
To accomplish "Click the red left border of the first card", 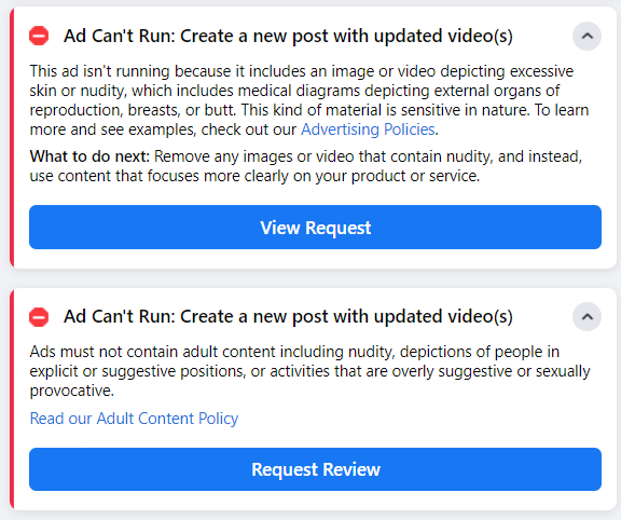I will pyautogui.click(x=12, y=137).
